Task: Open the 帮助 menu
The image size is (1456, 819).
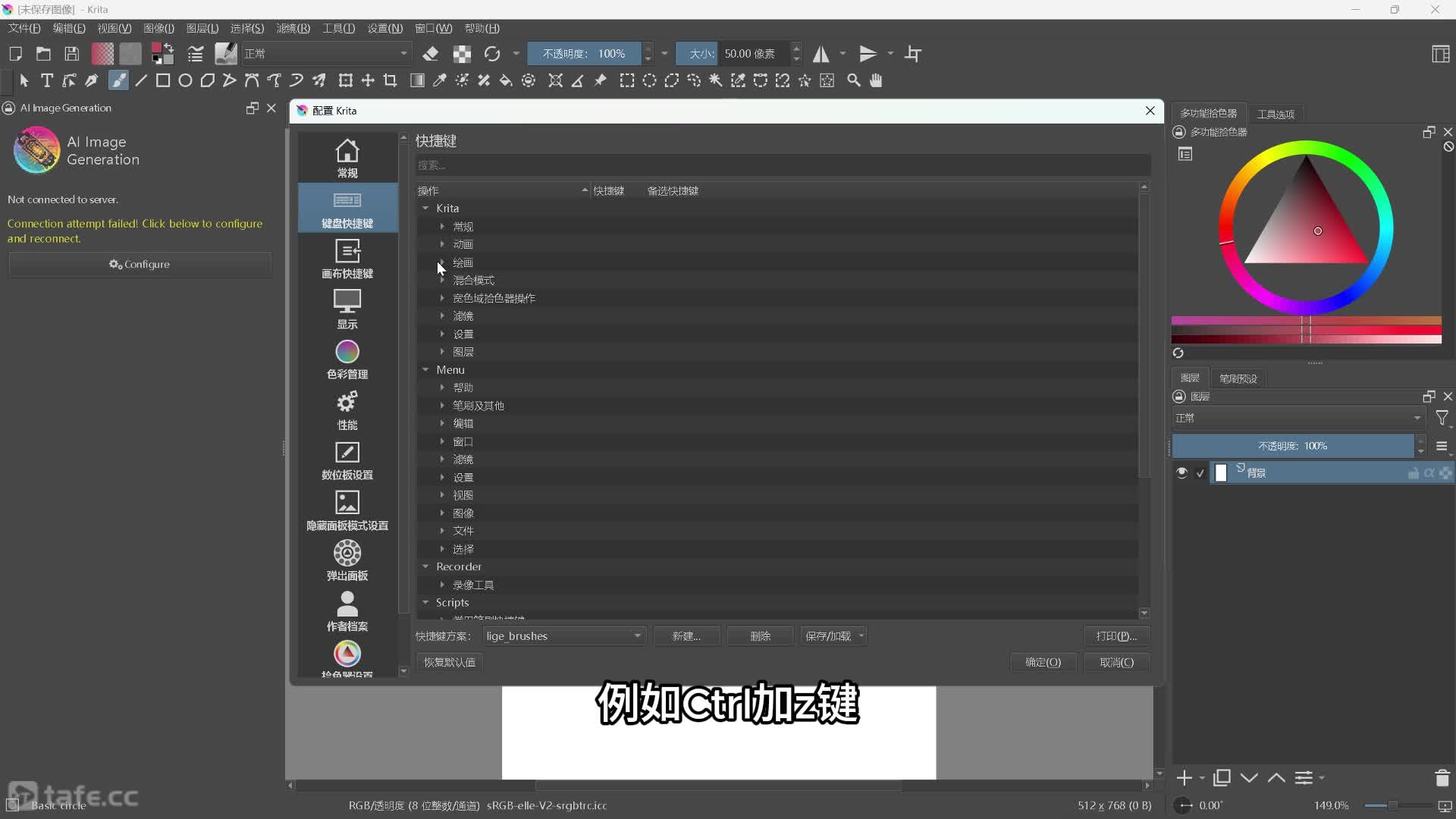Action: click(x=482, y=28)
